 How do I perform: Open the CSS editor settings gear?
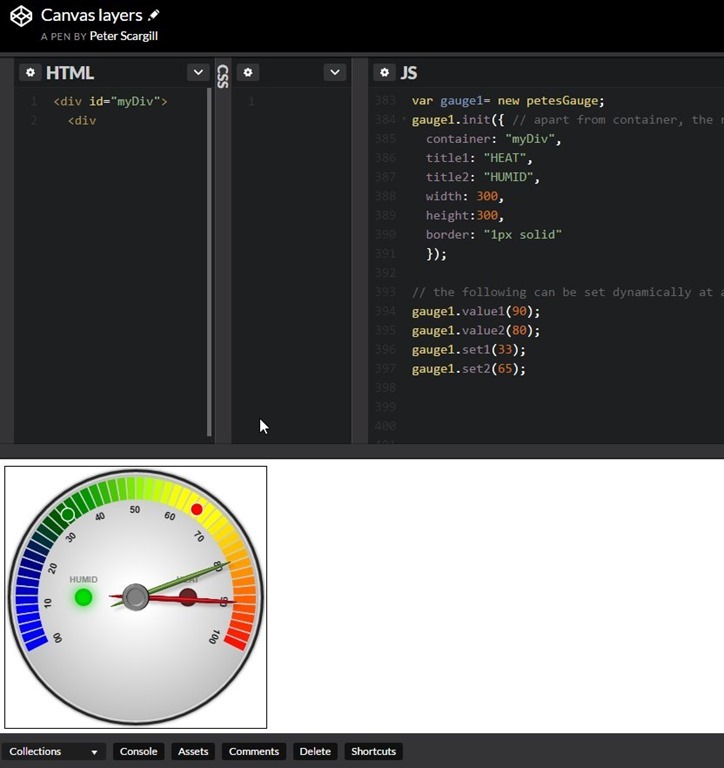(x=249, y=73)
